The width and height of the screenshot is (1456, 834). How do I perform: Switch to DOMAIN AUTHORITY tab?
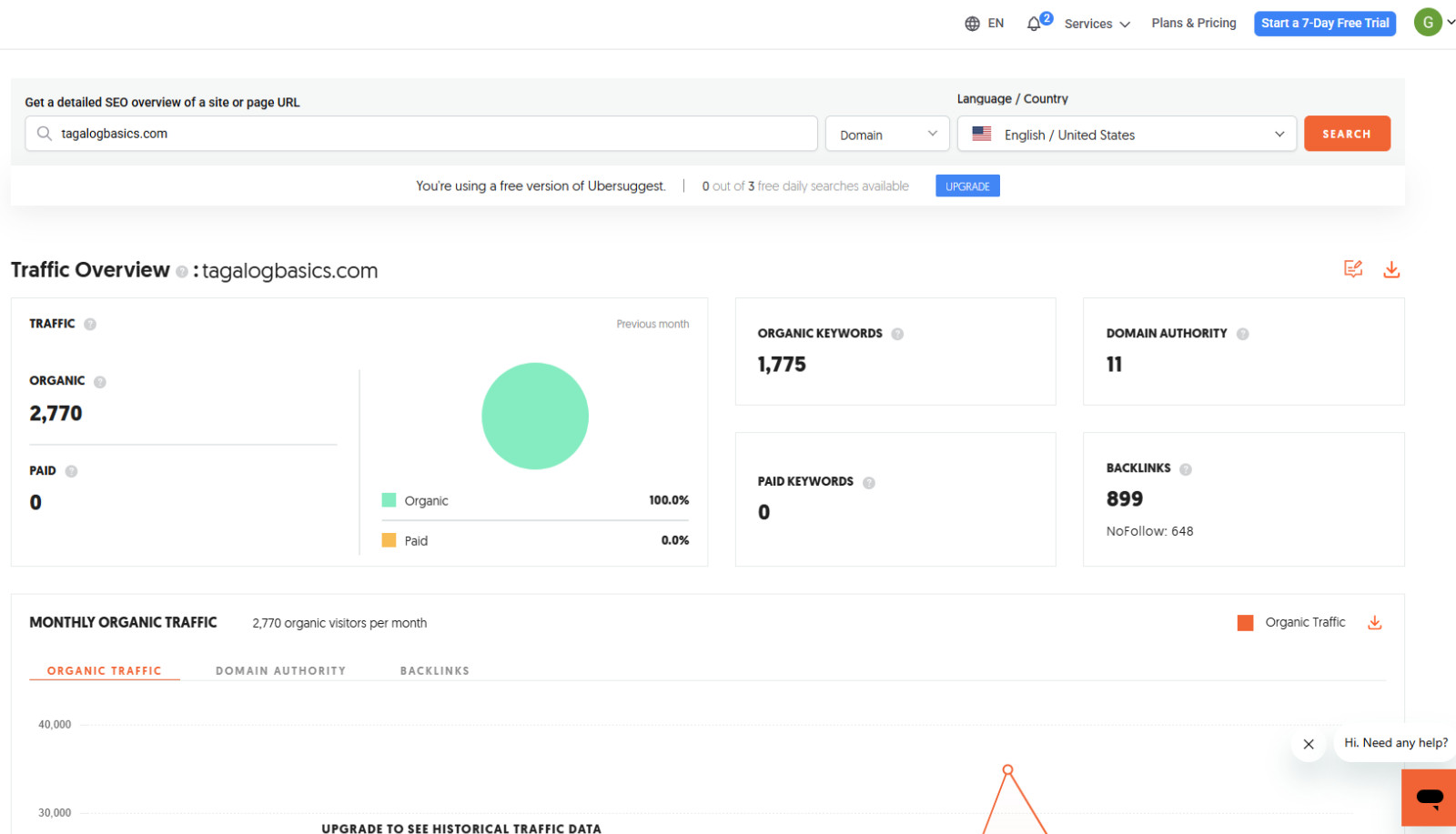click(280, 670)
